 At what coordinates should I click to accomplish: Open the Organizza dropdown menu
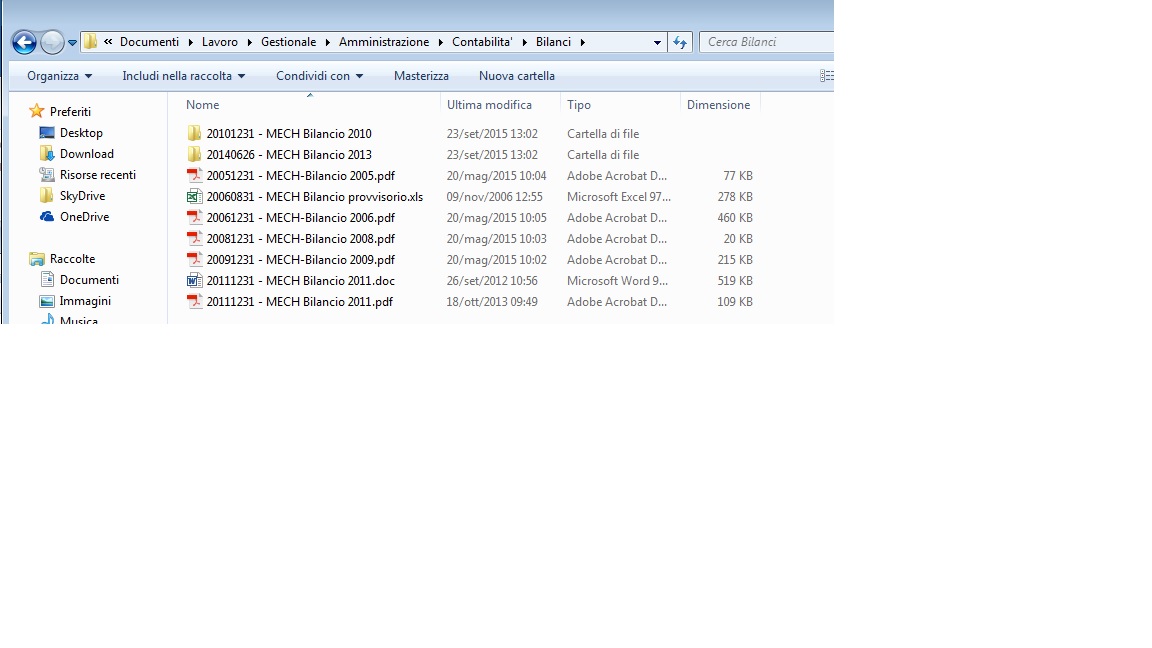tap(59, 76)
